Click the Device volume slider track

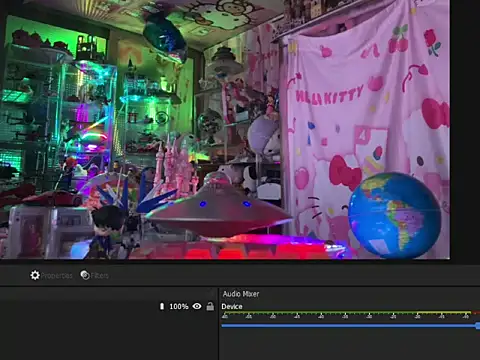[349, 326]
